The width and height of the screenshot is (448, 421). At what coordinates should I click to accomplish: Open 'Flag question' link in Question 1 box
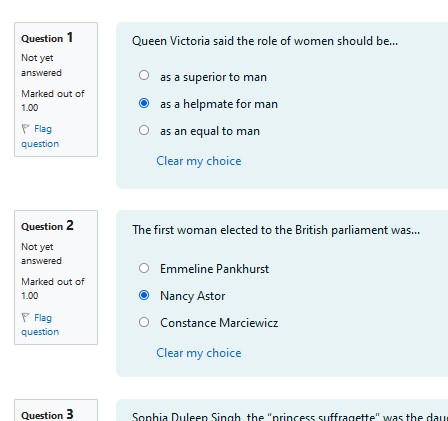[40, 136]
